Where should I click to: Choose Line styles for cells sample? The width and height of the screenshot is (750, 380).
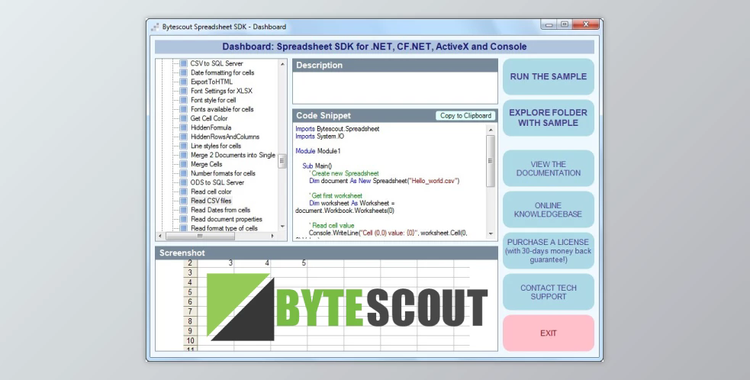tap(216, 145)
